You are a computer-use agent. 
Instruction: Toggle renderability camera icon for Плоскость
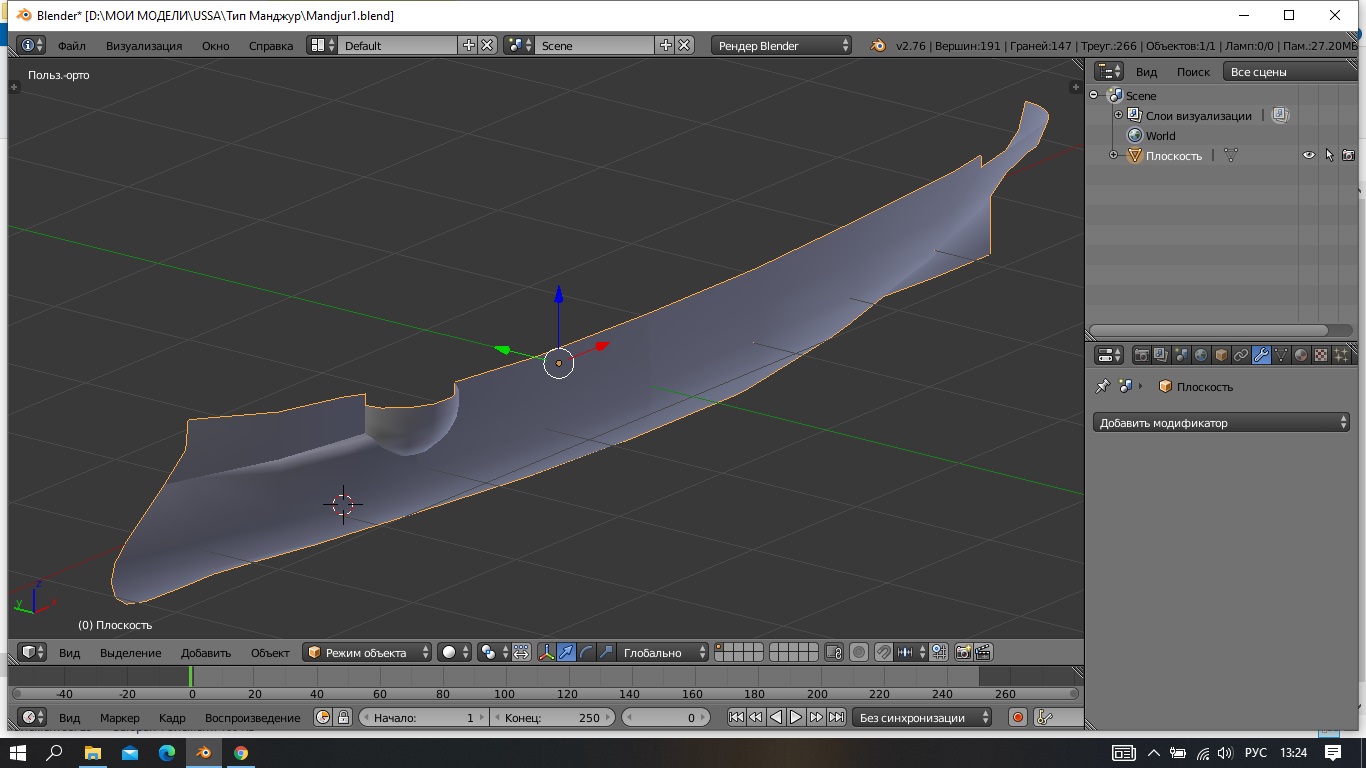tap(1348, 155)
